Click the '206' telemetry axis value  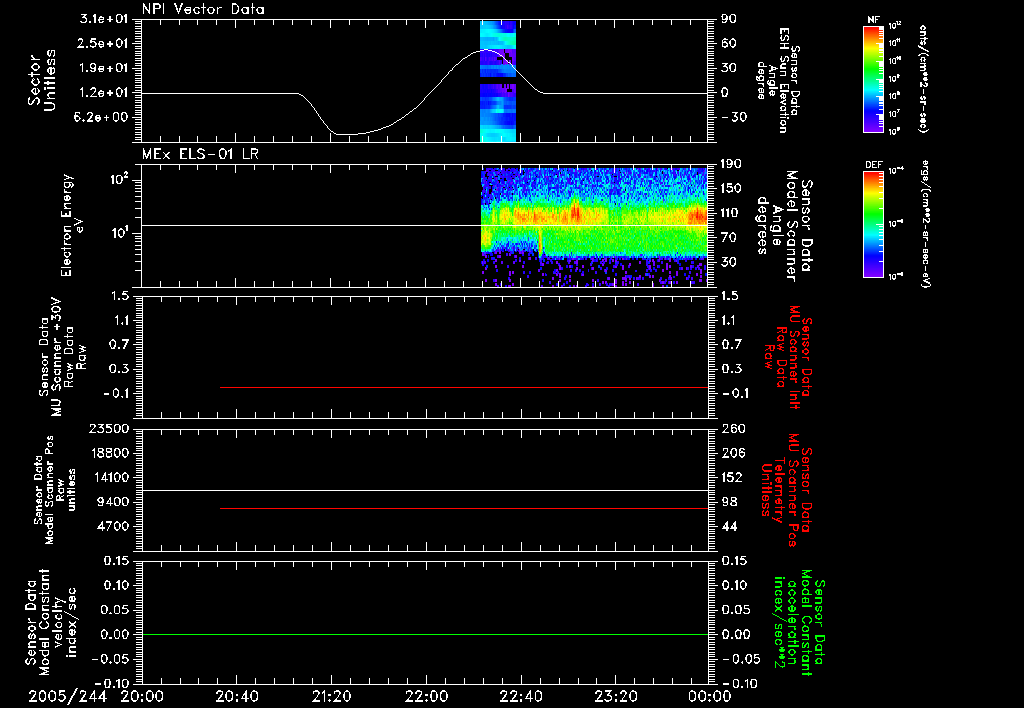pos(733,453)
